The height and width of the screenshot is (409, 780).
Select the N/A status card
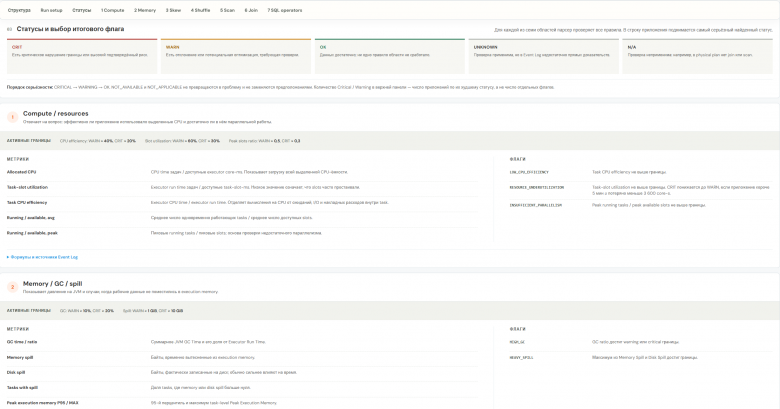(x=697, y=56)
